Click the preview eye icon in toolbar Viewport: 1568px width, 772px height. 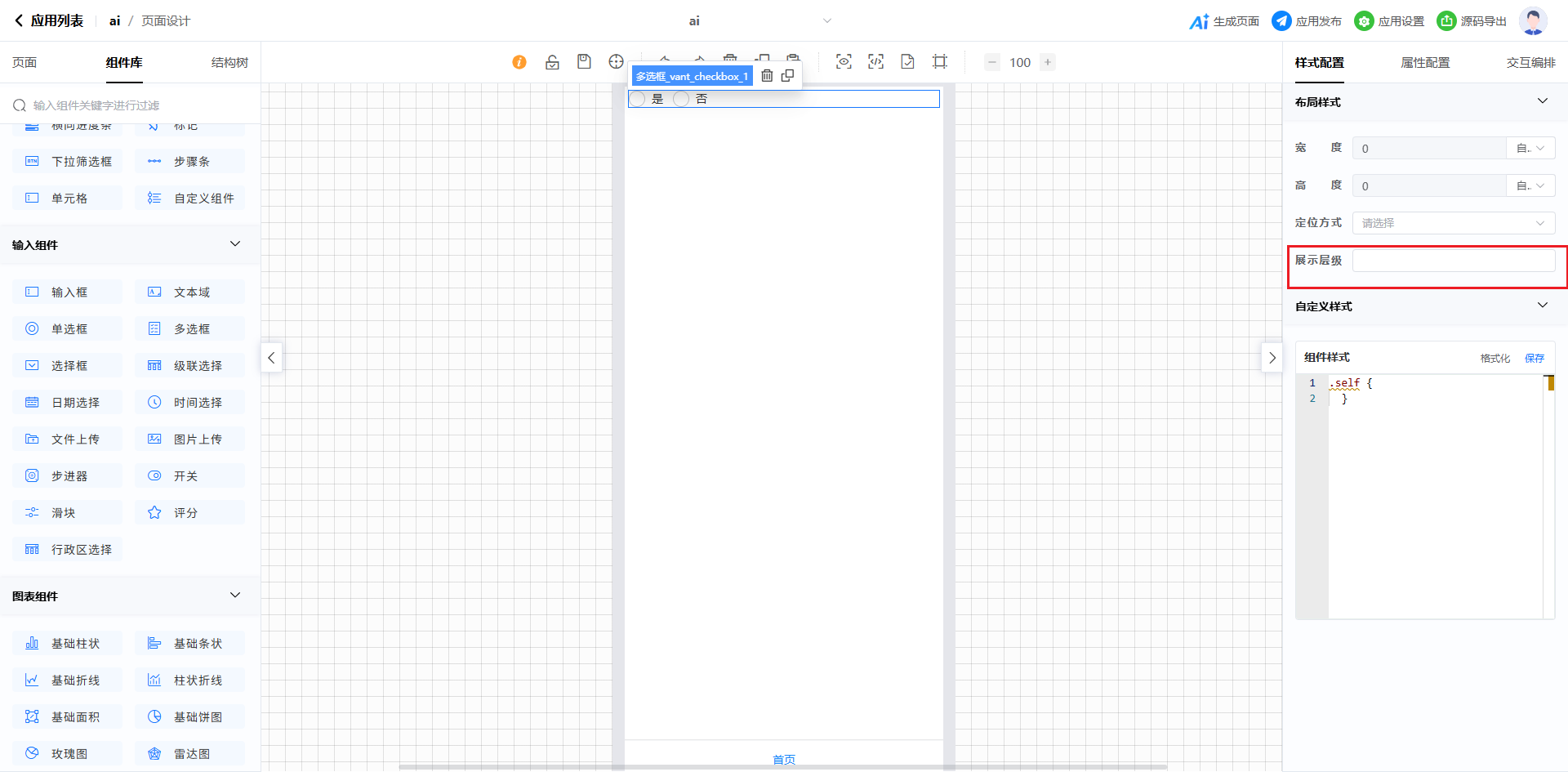coord(844,62)
